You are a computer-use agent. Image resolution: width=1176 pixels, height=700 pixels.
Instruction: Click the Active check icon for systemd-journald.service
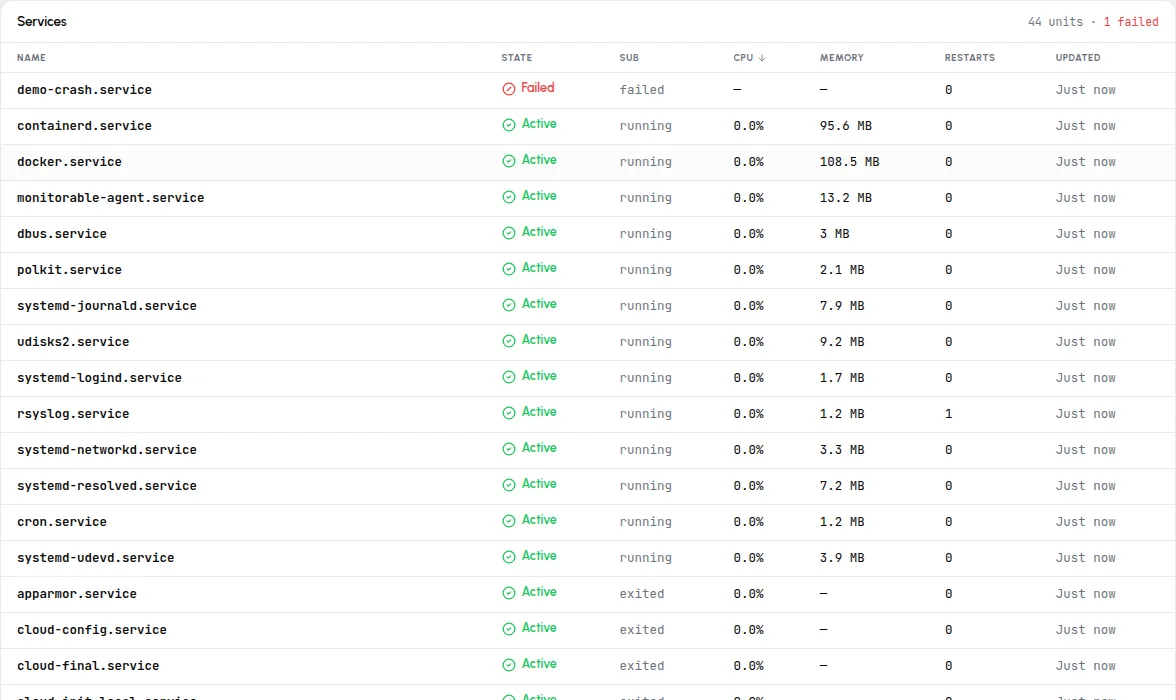click(508, 305)
